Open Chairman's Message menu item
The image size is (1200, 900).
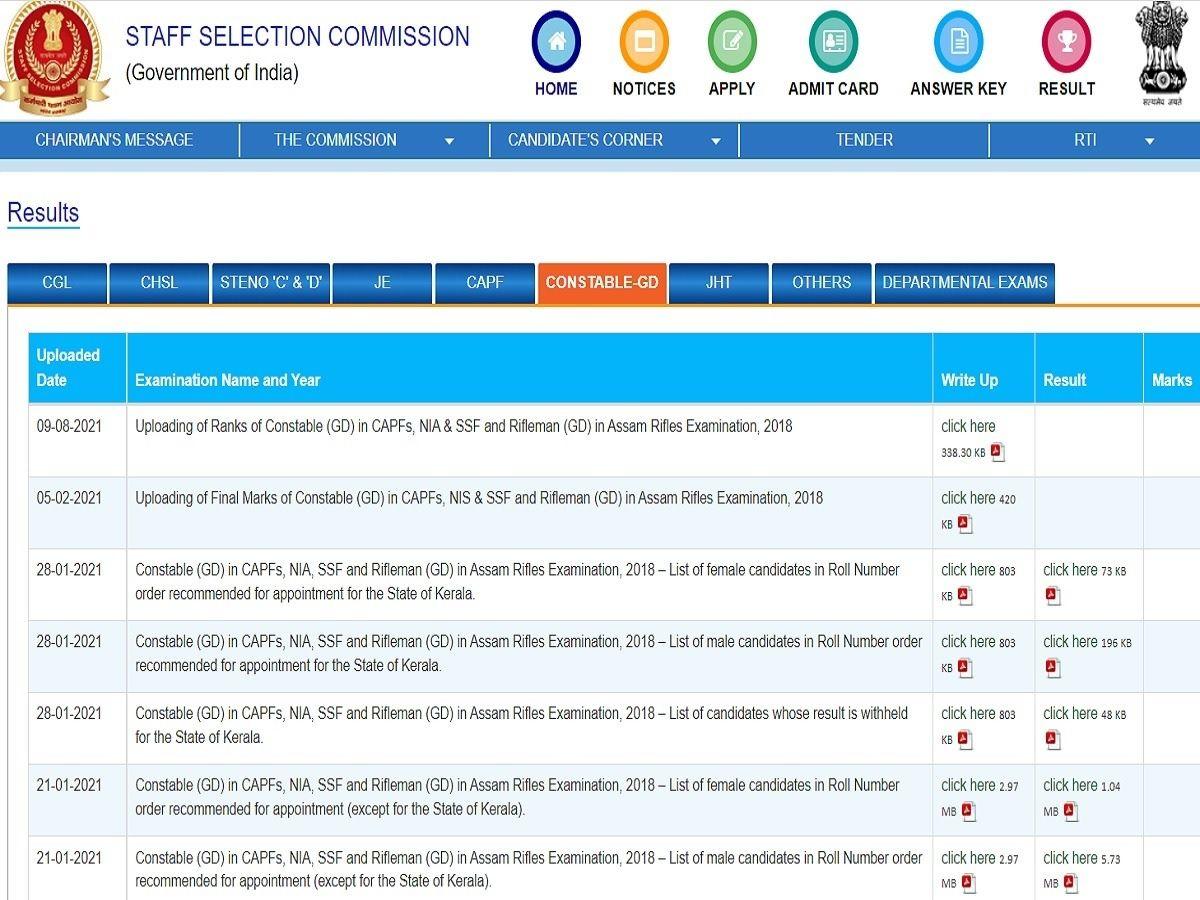click(x=114, y=140)
